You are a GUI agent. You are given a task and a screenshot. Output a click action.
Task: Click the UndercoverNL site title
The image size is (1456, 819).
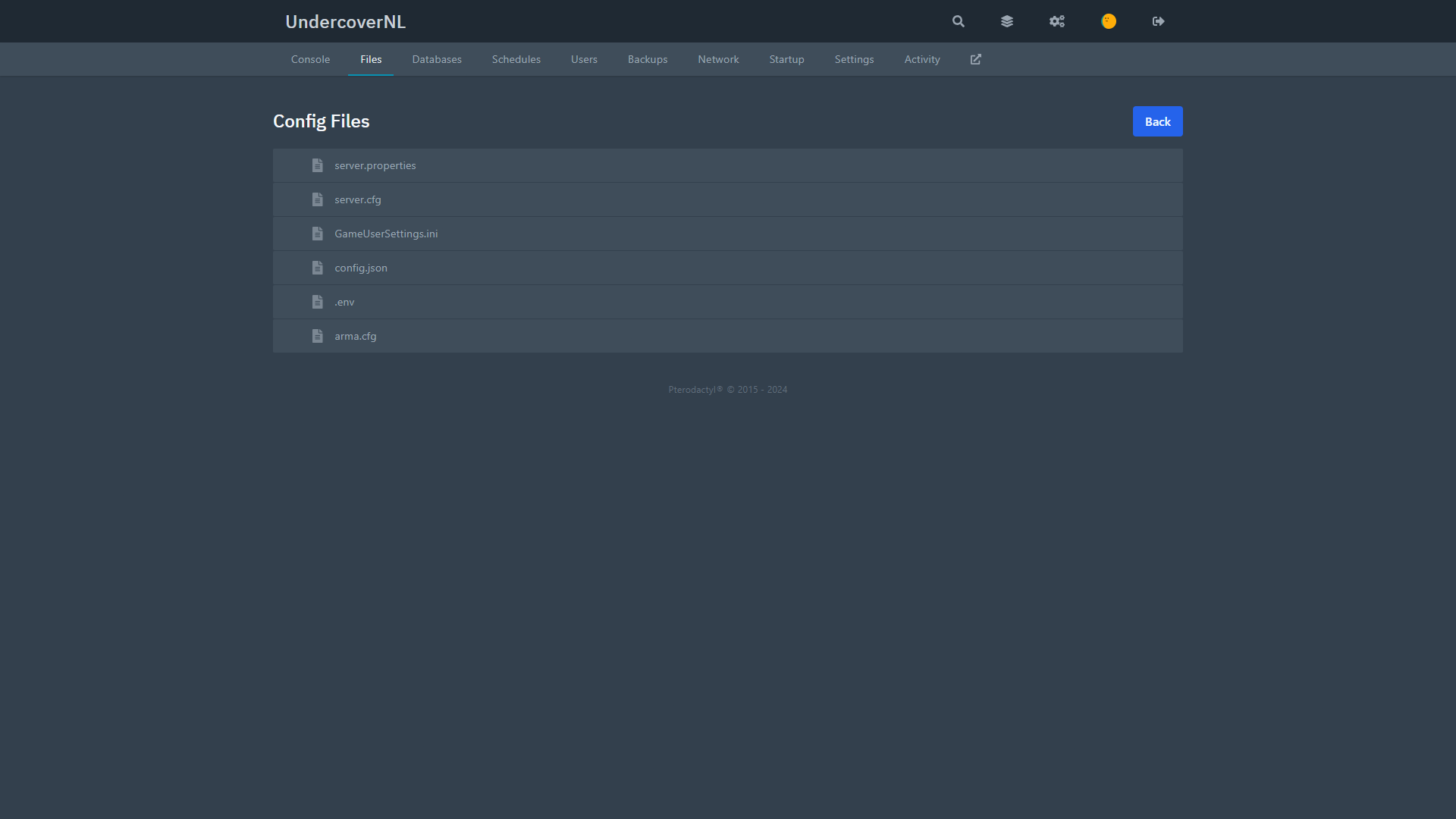tap(345, 22)
